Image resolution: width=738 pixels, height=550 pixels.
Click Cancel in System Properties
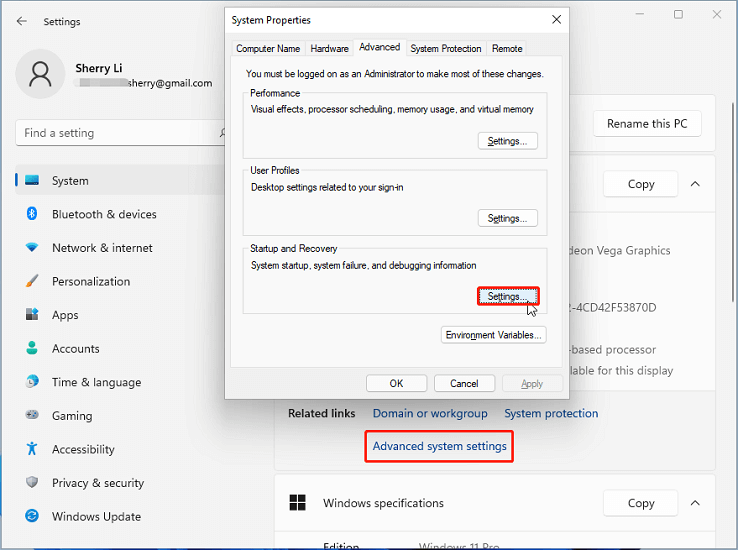coord(464,383)
